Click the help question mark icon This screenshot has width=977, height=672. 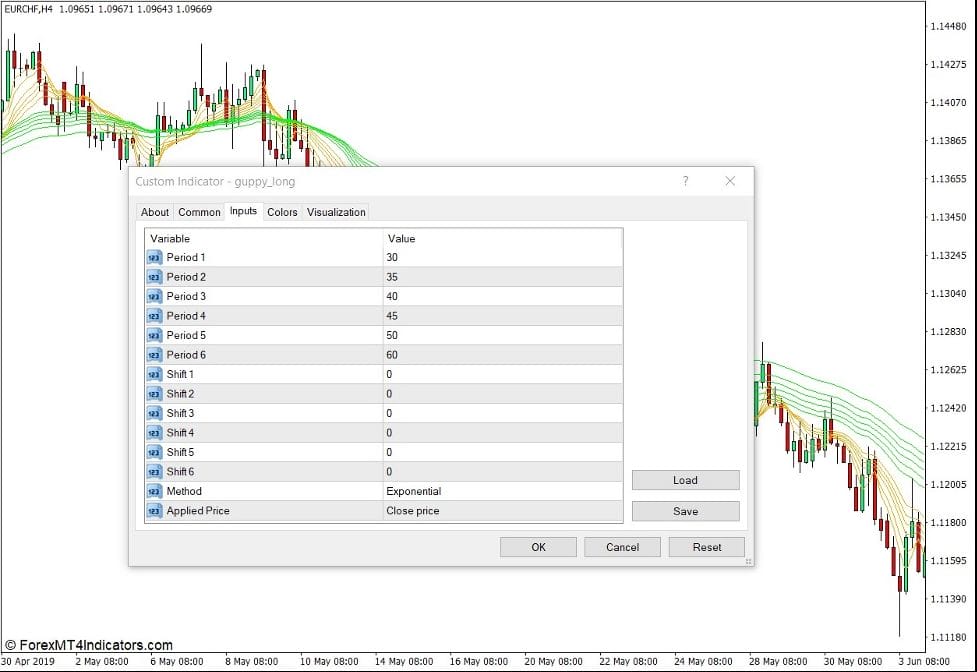coord(685,181)
